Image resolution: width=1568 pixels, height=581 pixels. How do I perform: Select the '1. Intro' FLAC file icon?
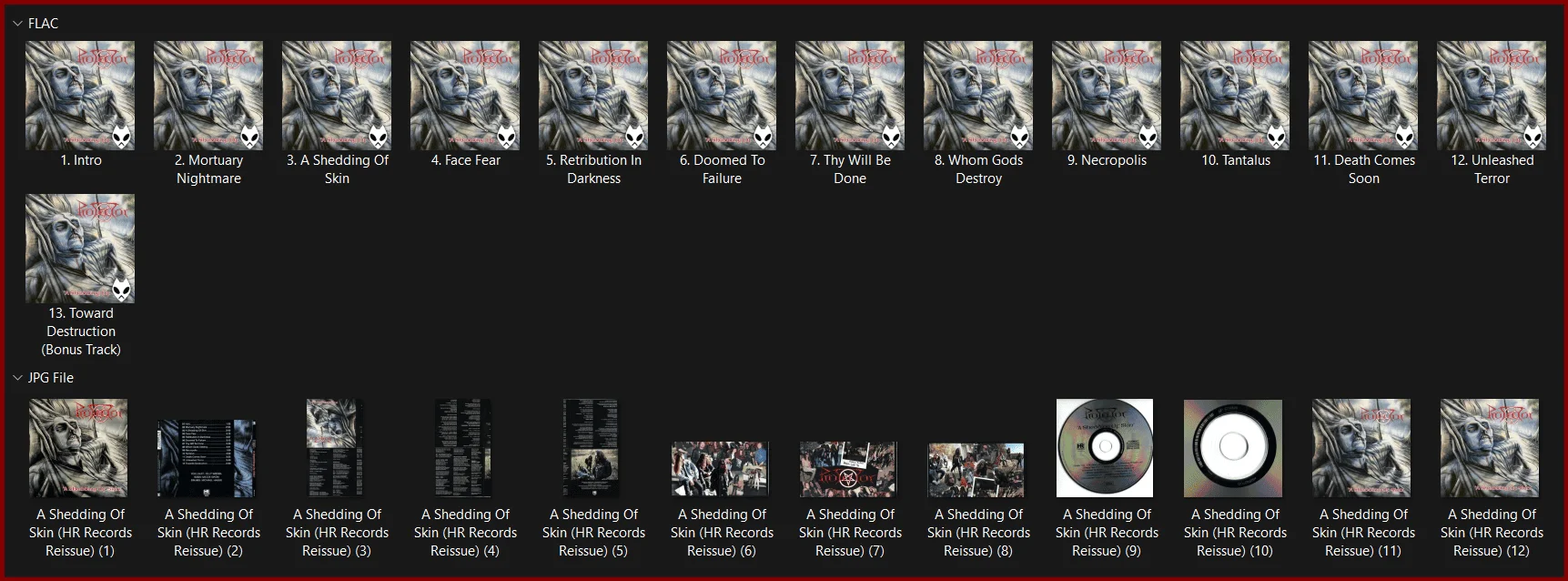click(80, 96)
